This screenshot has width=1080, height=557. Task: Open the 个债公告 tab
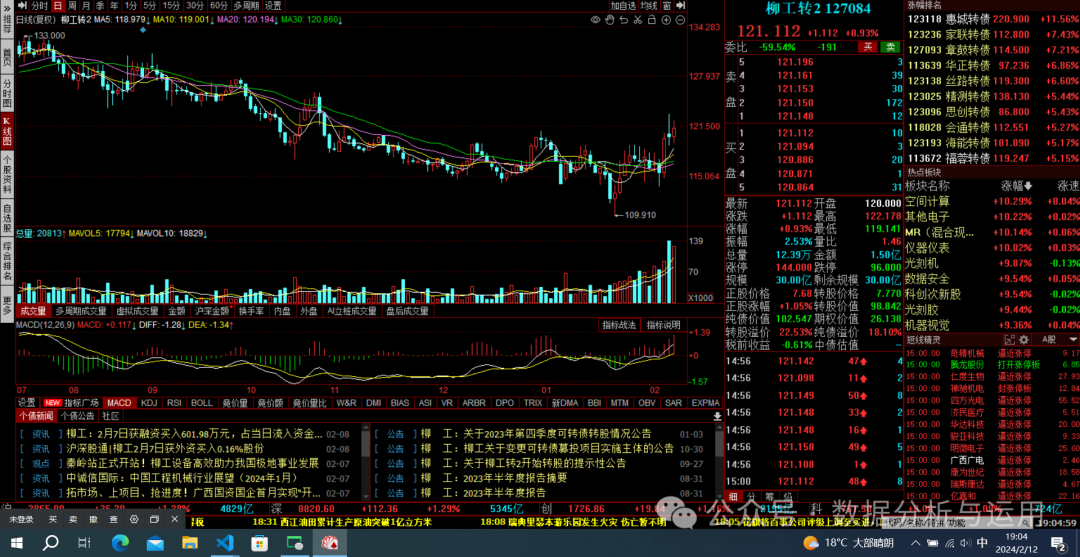(x=78, y=416)
